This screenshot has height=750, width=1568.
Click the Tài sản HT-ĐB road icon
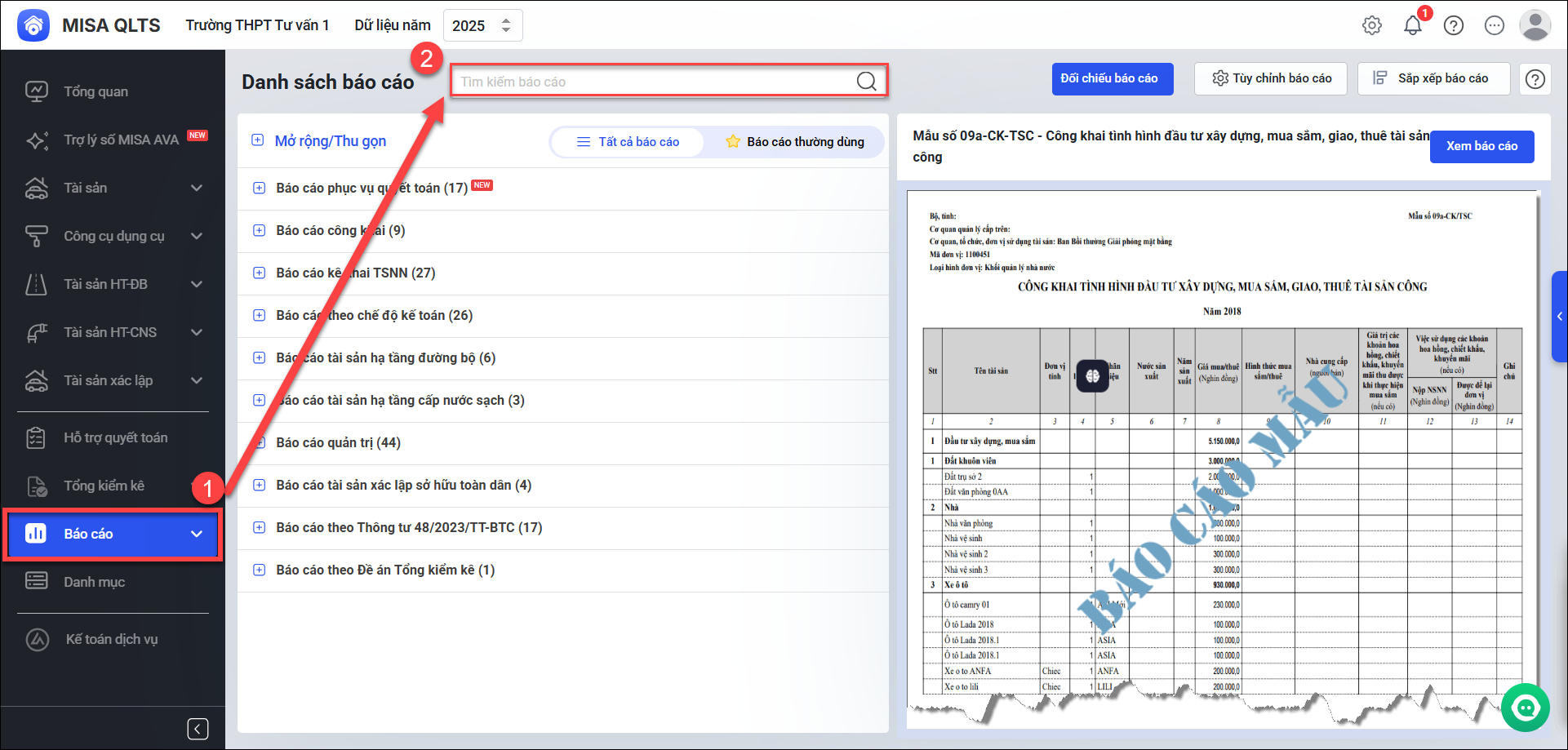pyautogui.click(x=36, y=284)
